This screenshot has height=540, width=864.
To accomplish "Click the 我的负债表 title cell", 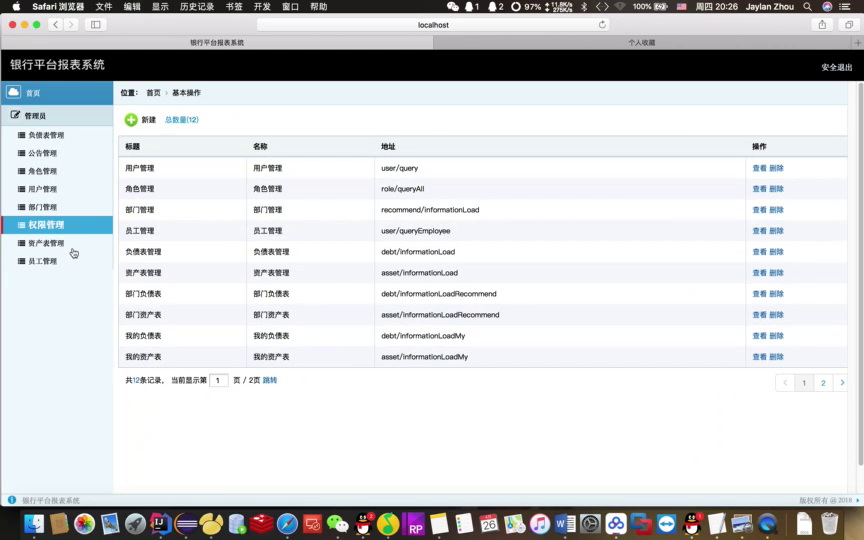I will (x=182, y=336).
